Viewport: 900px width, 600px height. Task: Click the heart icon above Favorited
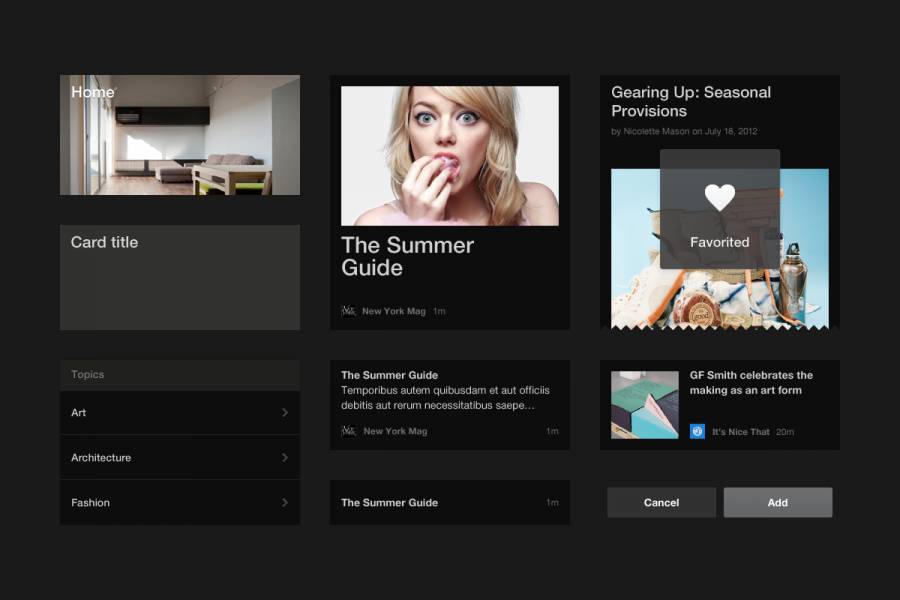click(x=719, y=197)
